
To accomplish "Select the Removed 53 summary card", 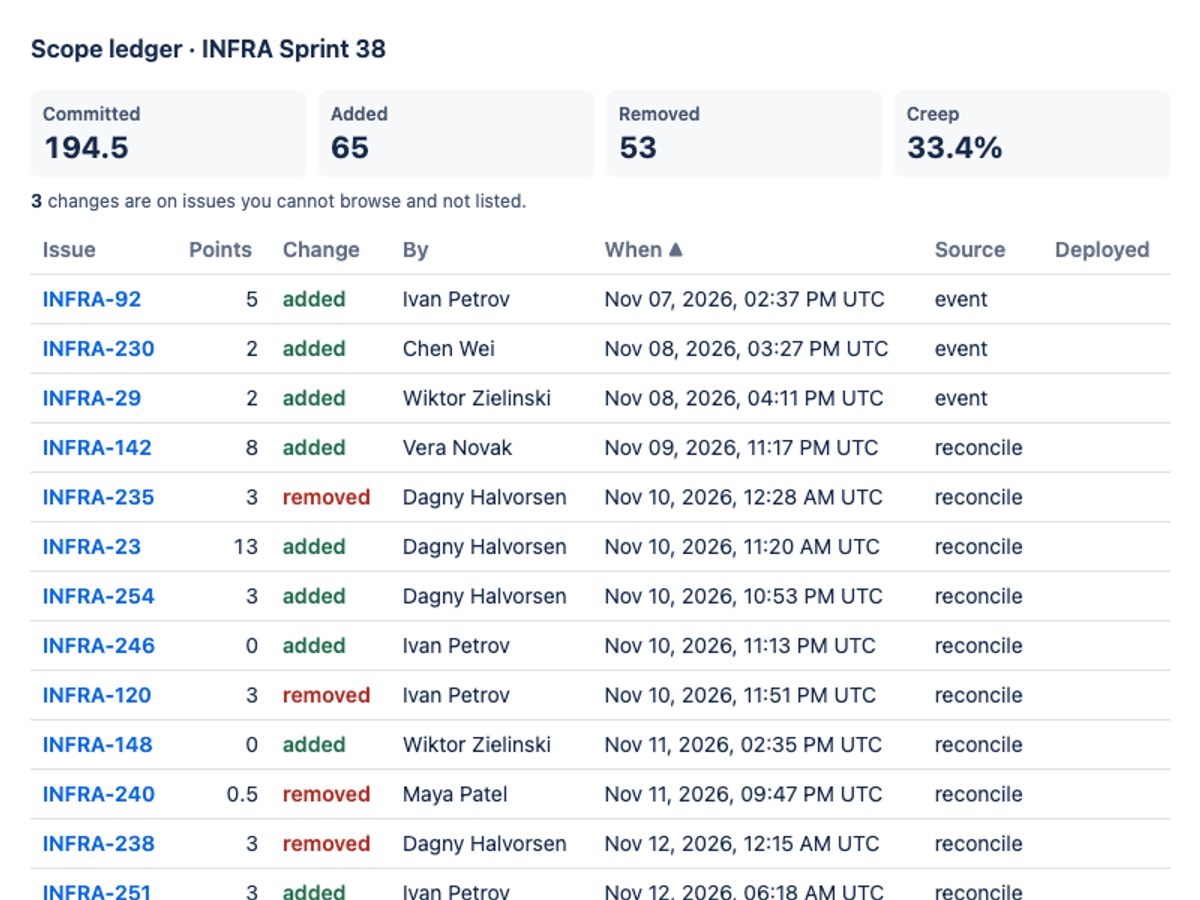I will (744, 134).
